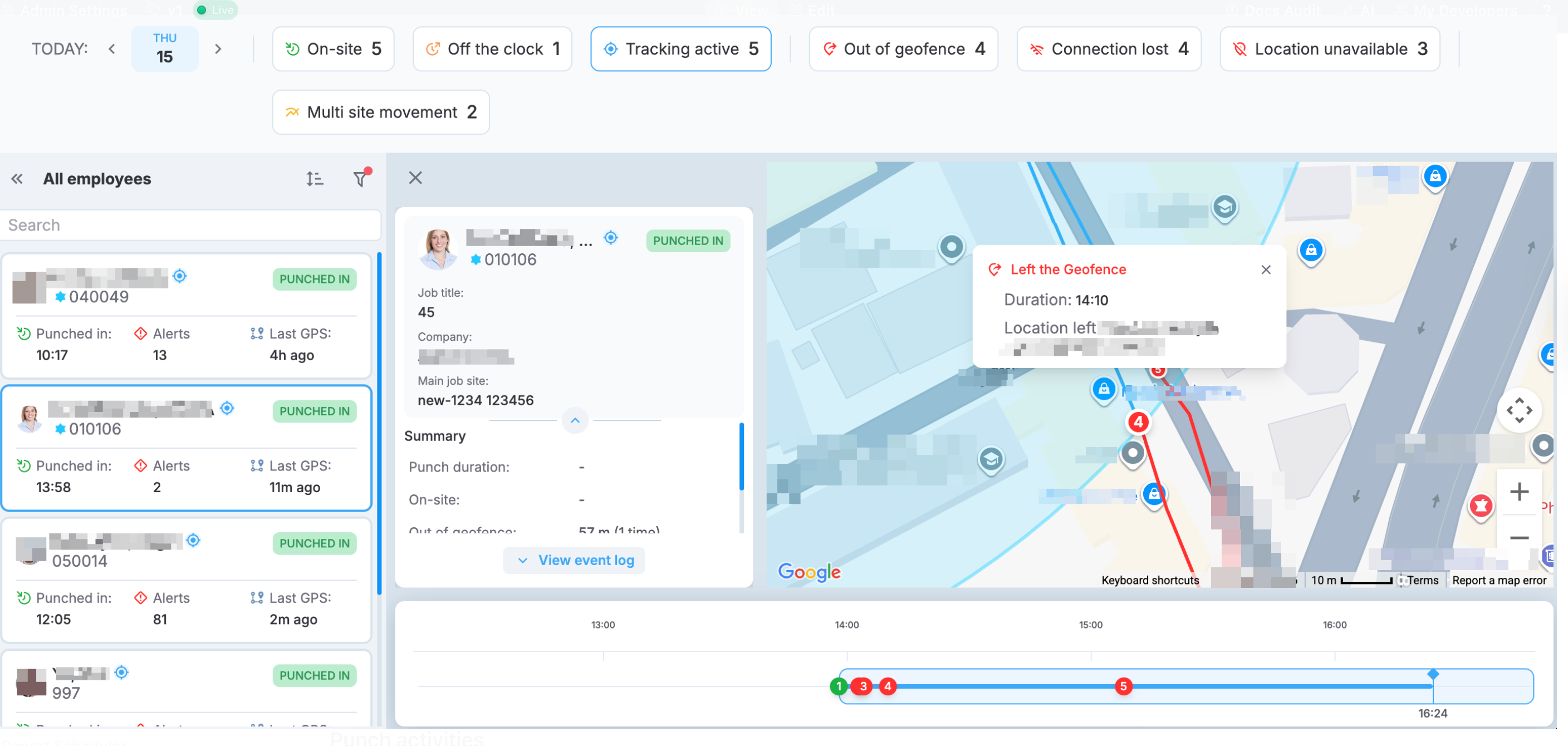The width and height of the screenshot is (1568, 746).
Task: Click the sort employees icon
Action: [314, 179]
